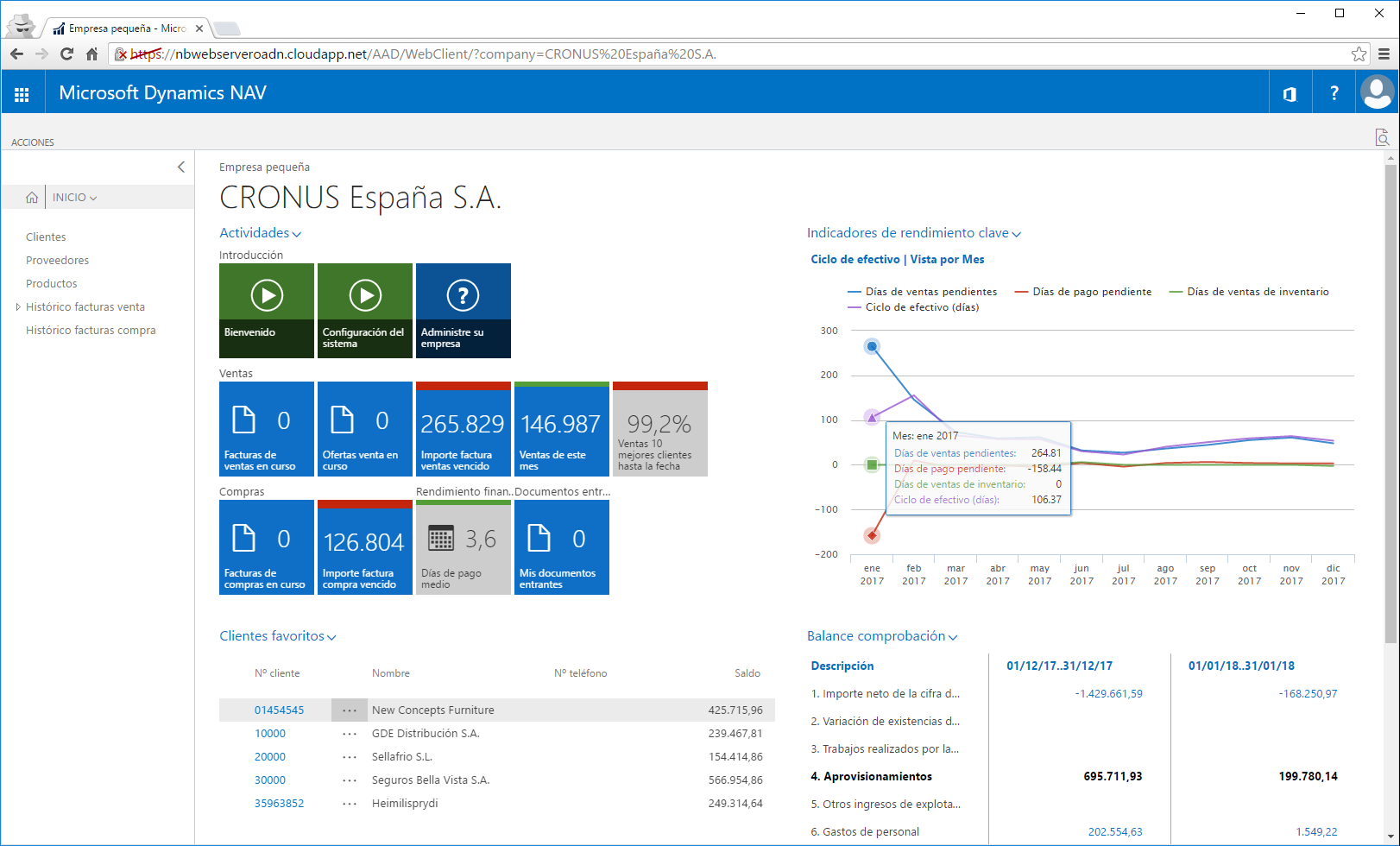Go to Histórico facturas compra
Screen dimensions: 1400x846
click(x=91, y=331)
